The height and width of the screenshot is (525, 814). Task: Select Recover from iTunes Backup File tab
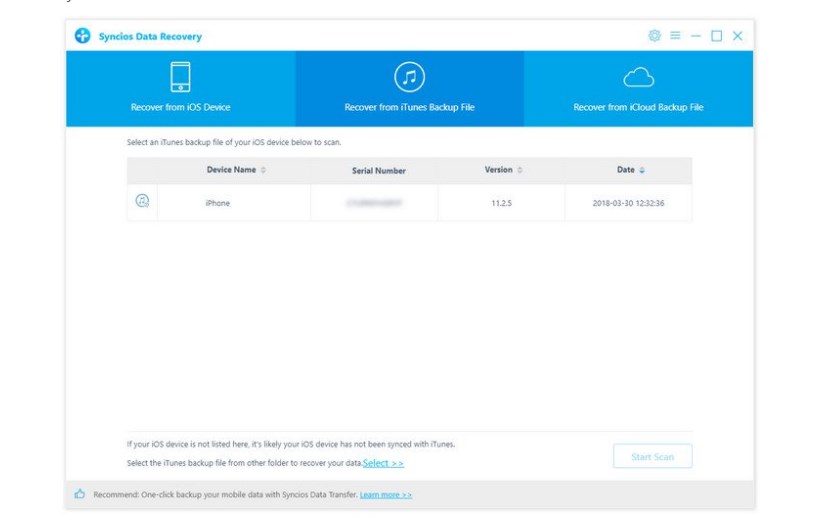pyautogui.click(x=410, y=89)
